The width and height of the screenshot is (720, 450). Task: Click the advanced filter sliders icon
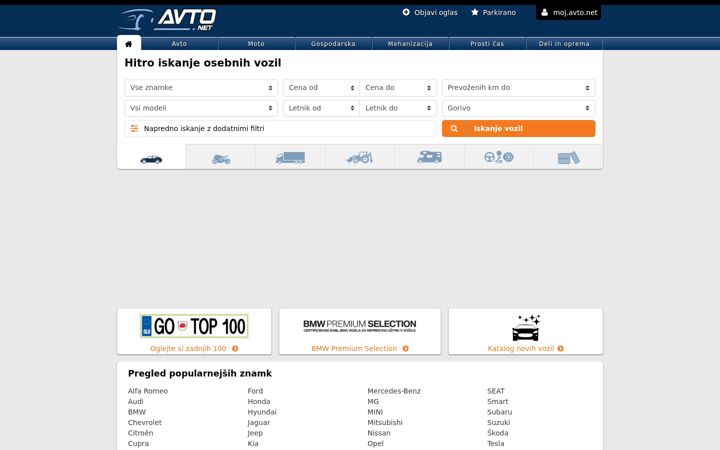tap(134, 129)
